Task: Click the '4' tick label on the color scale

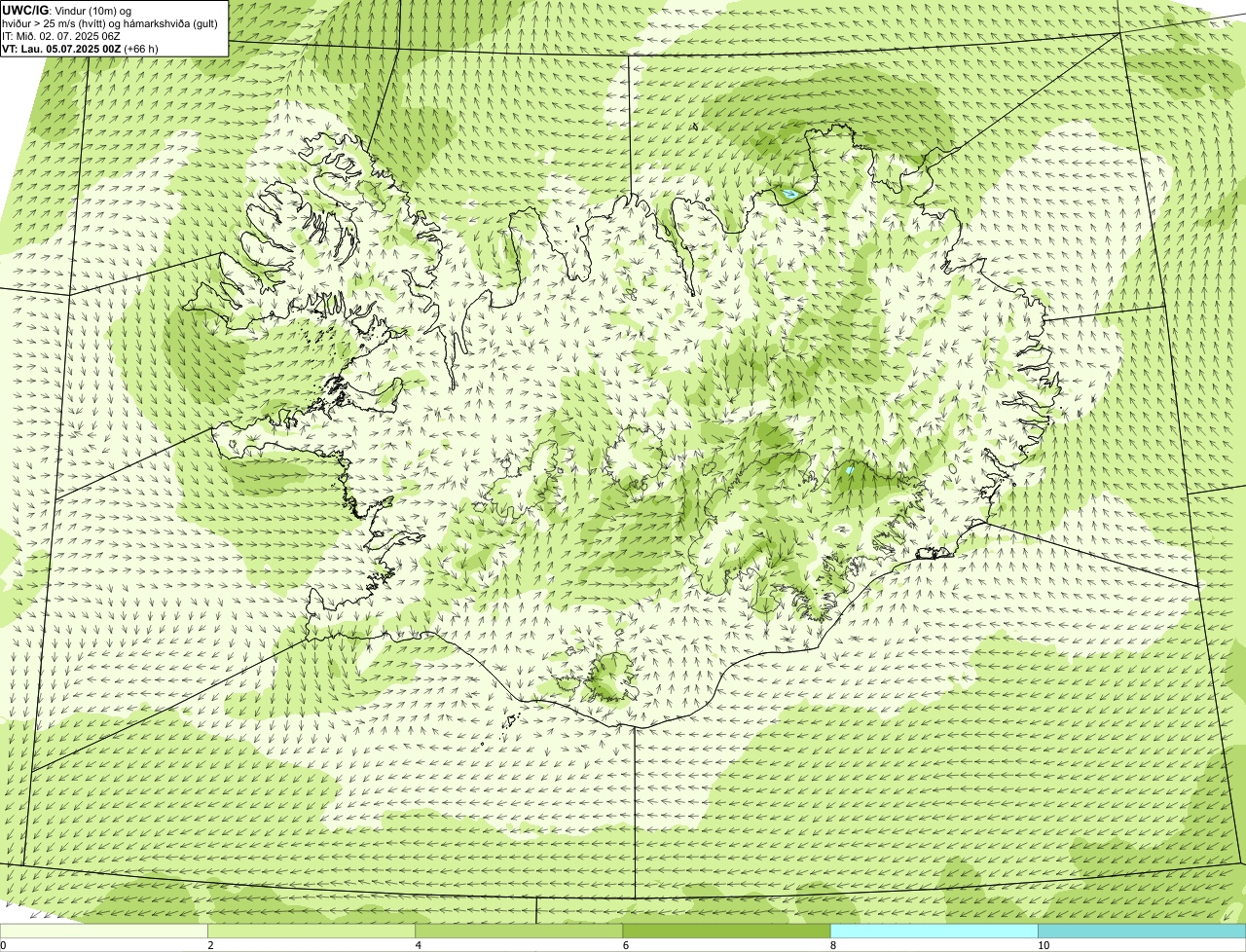Action: 418,946
